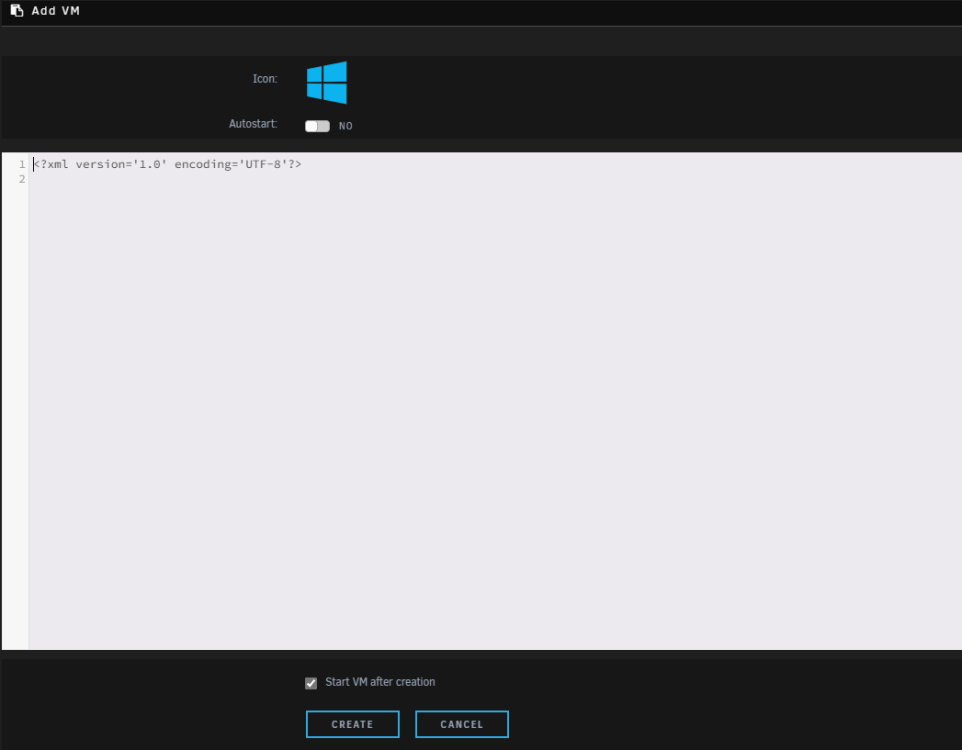
Task: Click line number 1 in the gutter
Action: (x=22, y=164)
